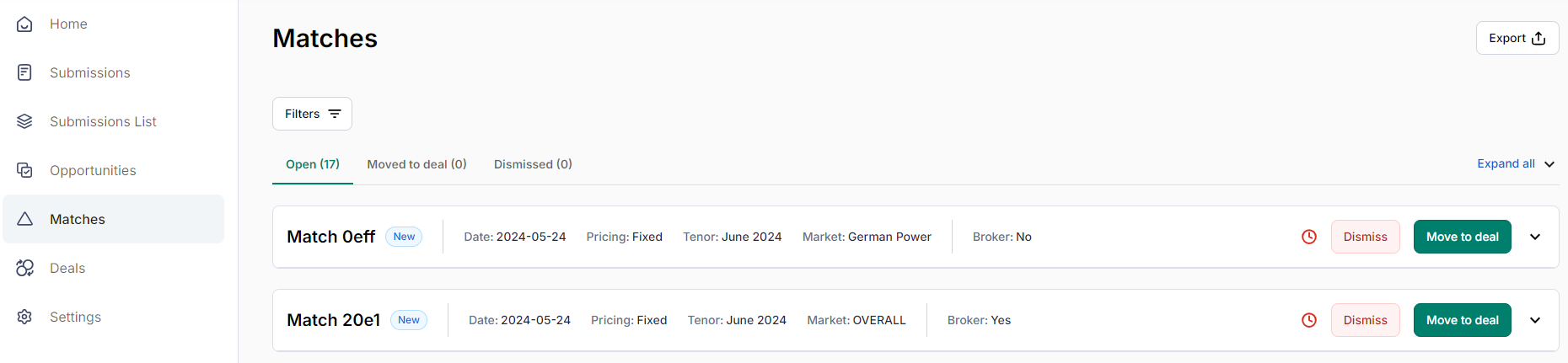The image size is (1568, 363).
Task: Click the Opportunities icon in sidebar
Action: (x=24, y=170)
